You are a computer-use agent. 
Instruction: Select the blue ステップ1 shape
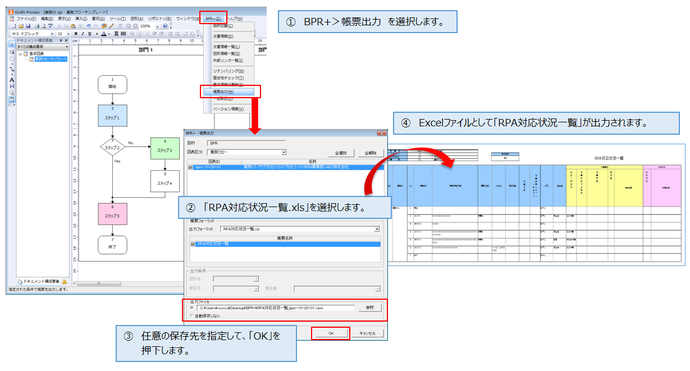pos(112,115)
